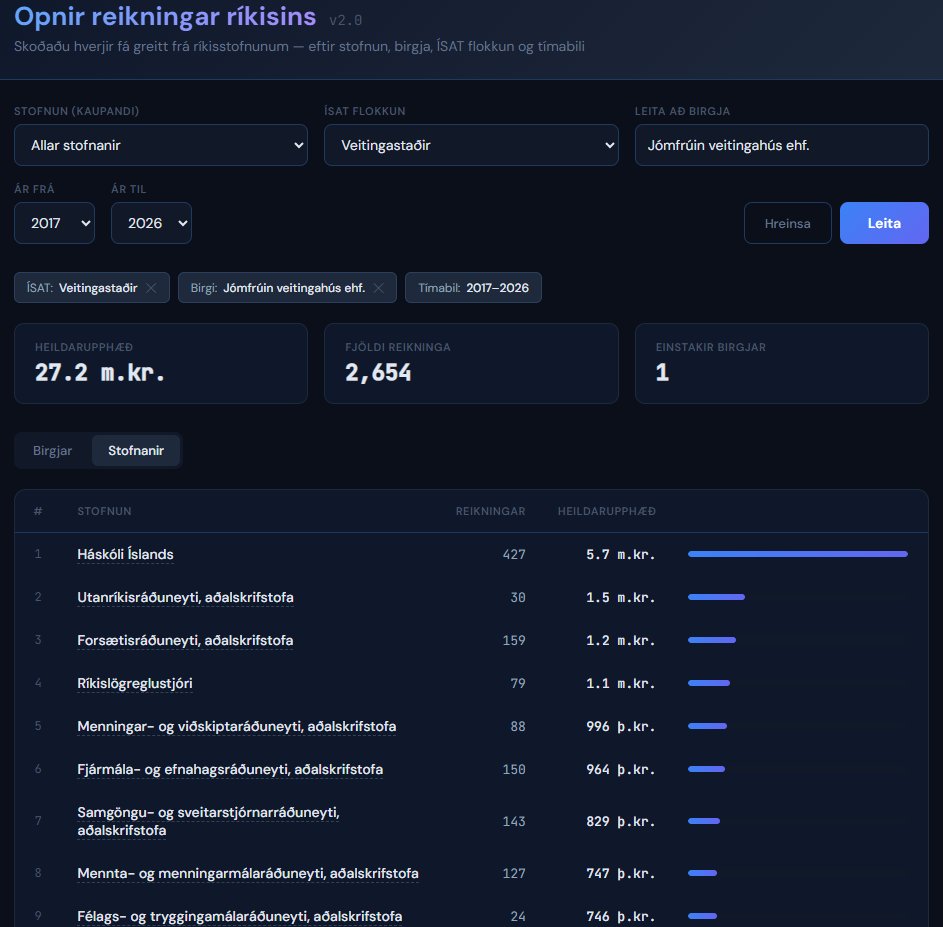The width and height of the screenshot is (943, 927).
Task: Click the 5.7 m.kr. amount
Action: tap(620, 555)
